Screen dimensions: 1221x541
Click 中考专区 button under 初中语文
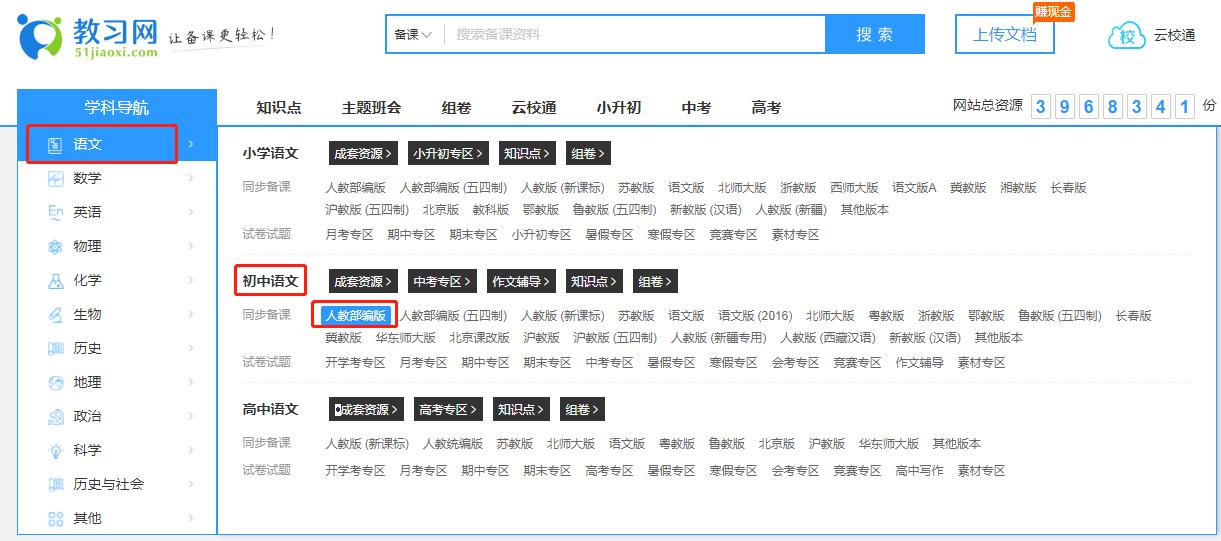tap(443, 282)
